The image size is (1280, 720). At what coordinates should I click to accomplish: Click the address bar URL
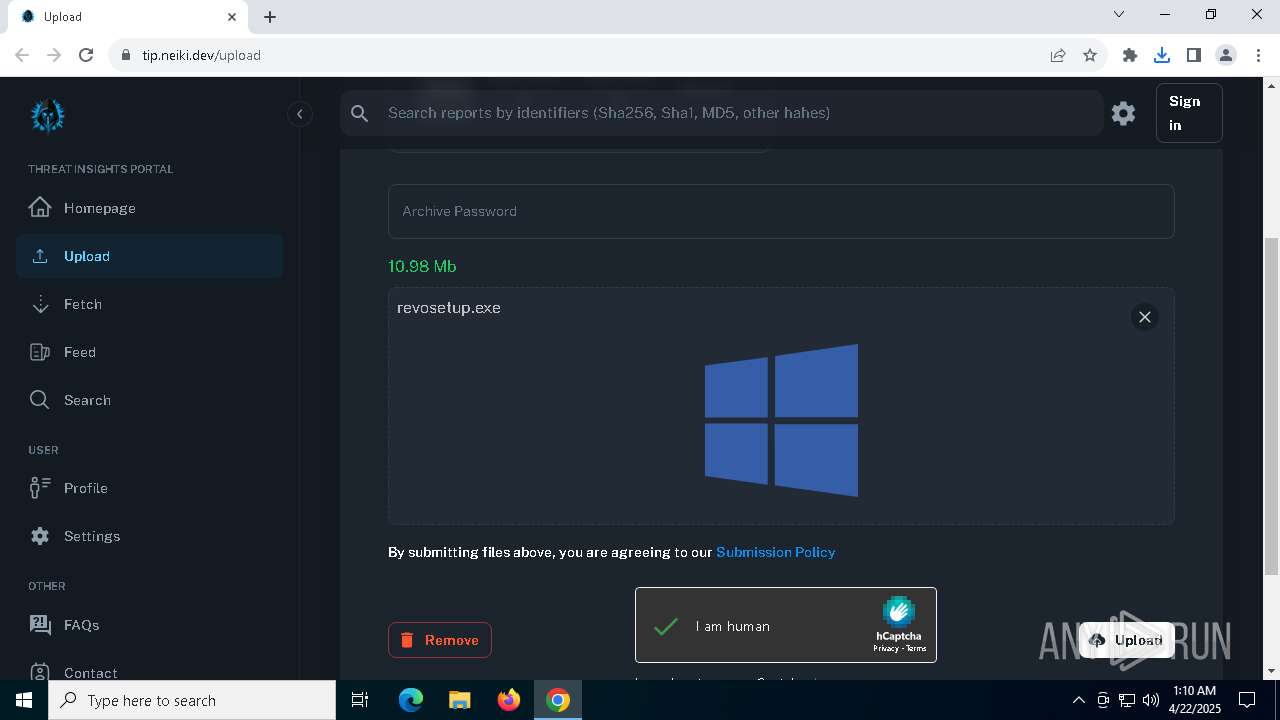tap(201, 55)
